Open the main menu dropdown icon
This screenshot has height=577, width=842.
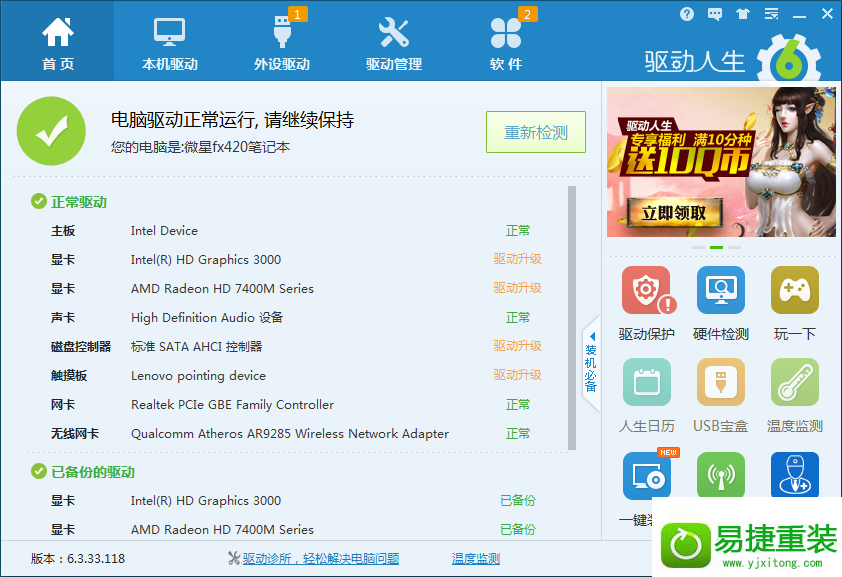tap(771, 14)
